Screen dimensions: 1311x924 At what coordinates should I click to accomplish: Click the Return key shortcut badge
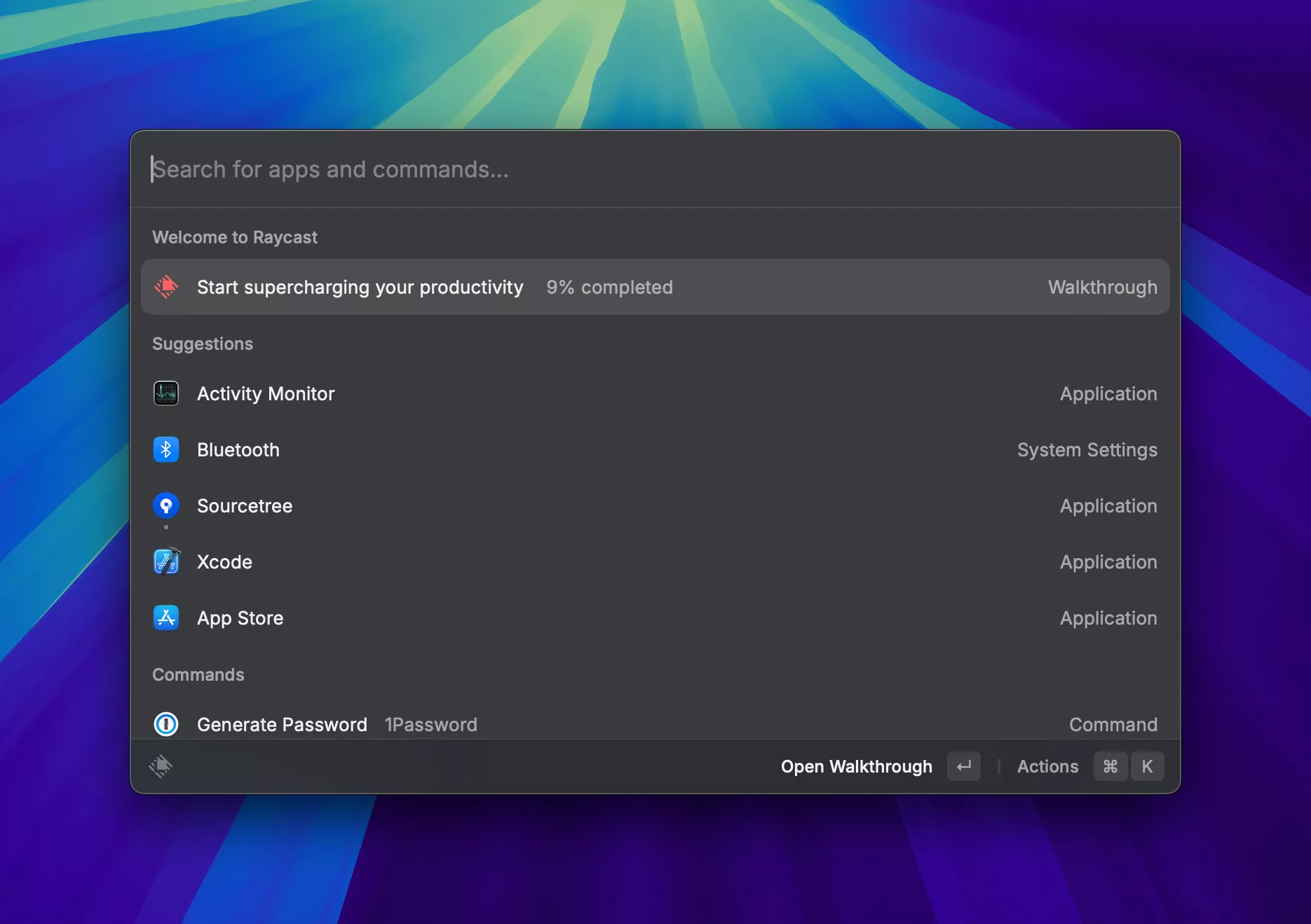tap(964, 766)
